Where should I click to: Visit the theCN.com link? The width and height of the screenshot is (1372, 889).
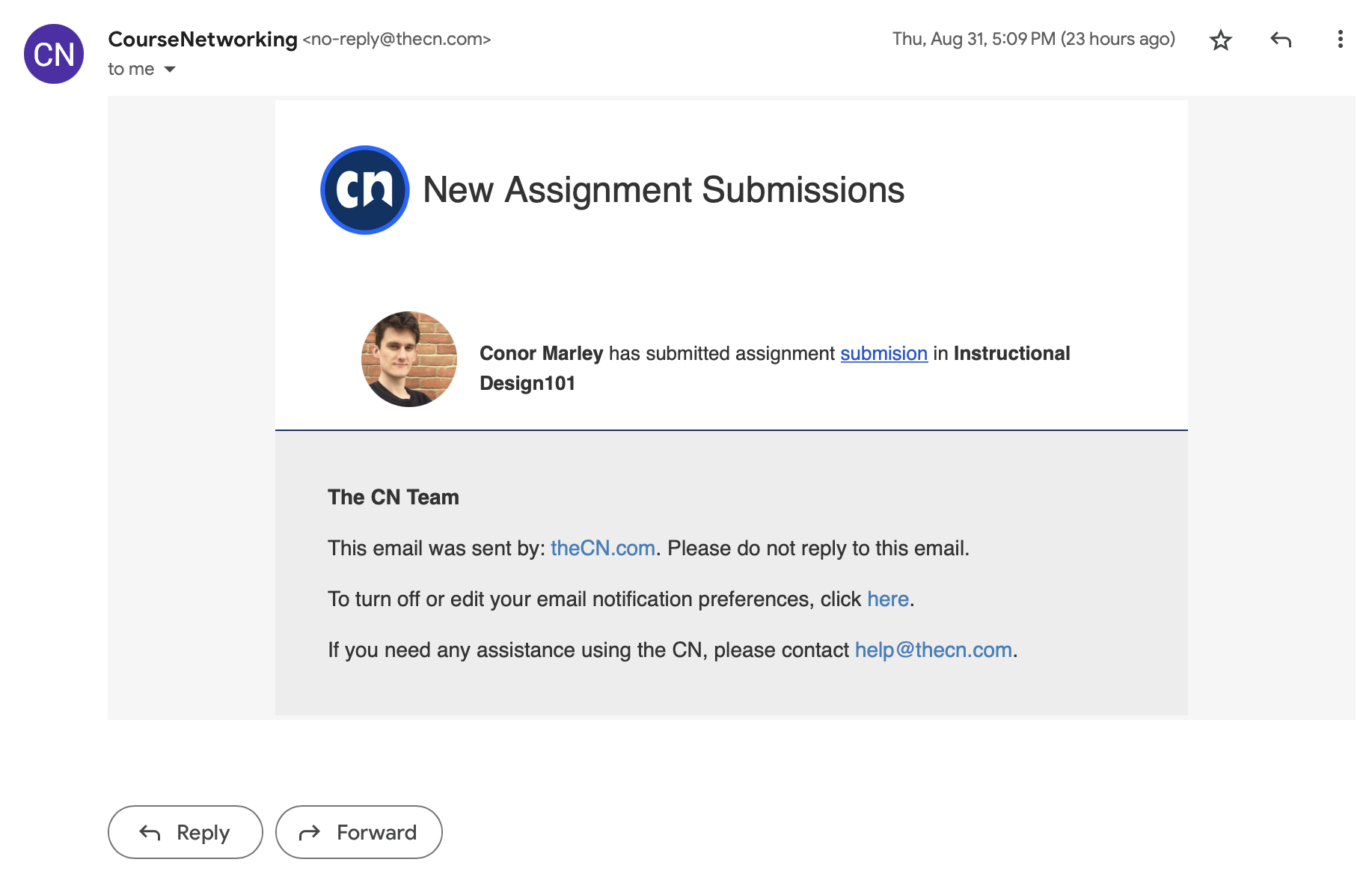point(603,549)
